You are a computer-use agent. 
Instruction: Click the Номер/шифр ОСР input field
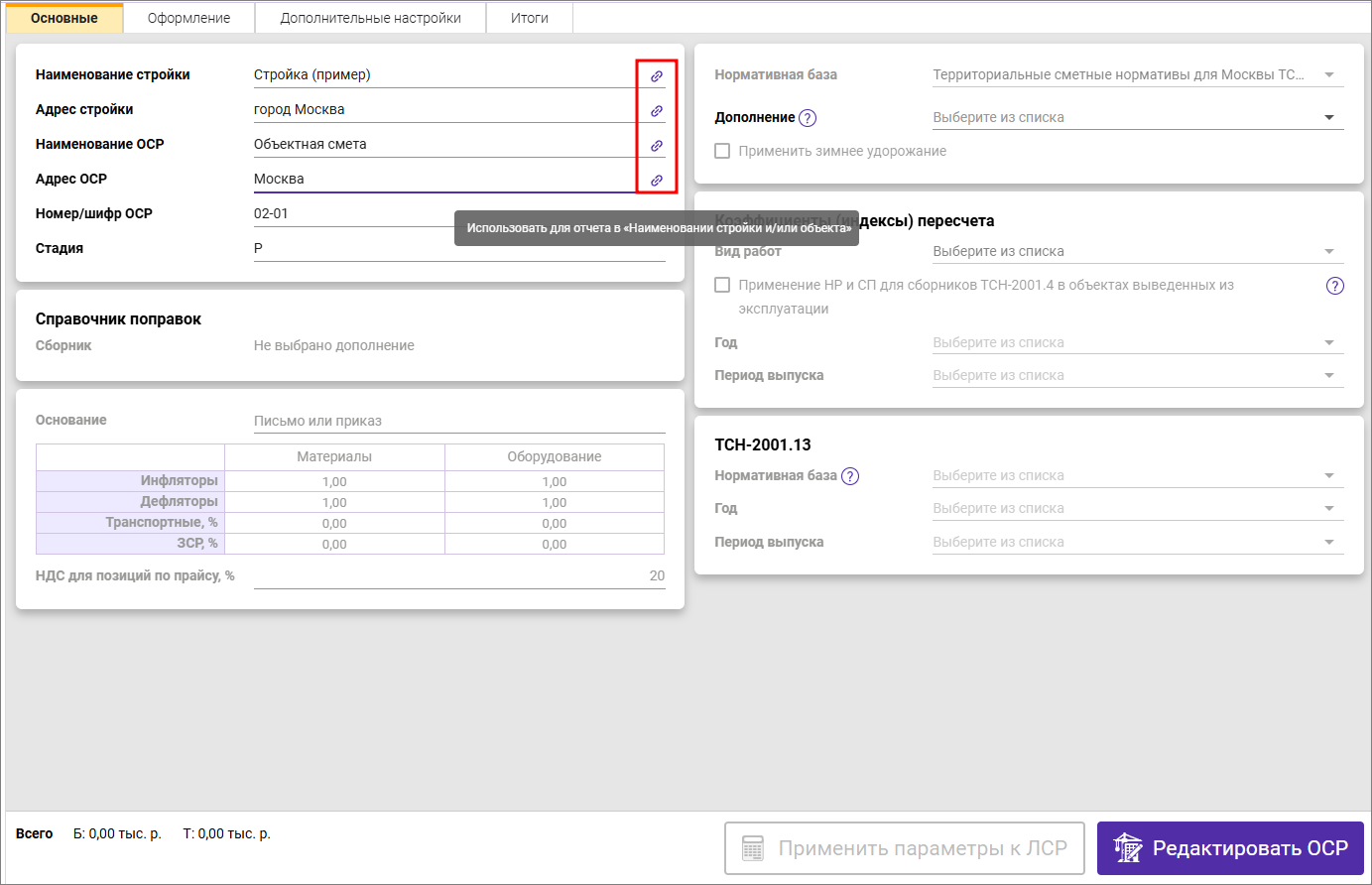[347, 213]
